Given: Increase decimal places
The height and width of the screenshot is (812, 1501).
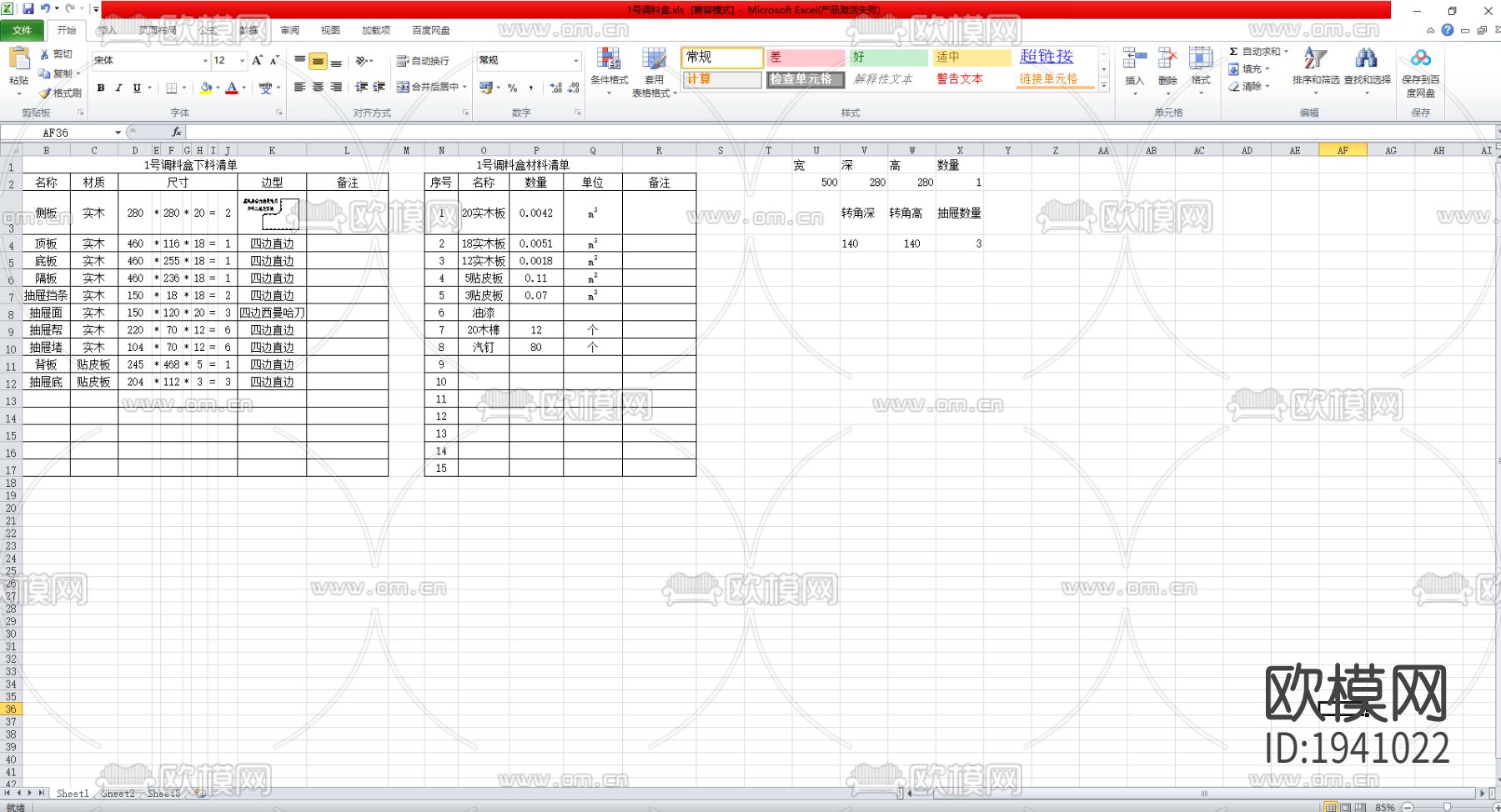Looking at the screenshot, I should pos(555,88).
